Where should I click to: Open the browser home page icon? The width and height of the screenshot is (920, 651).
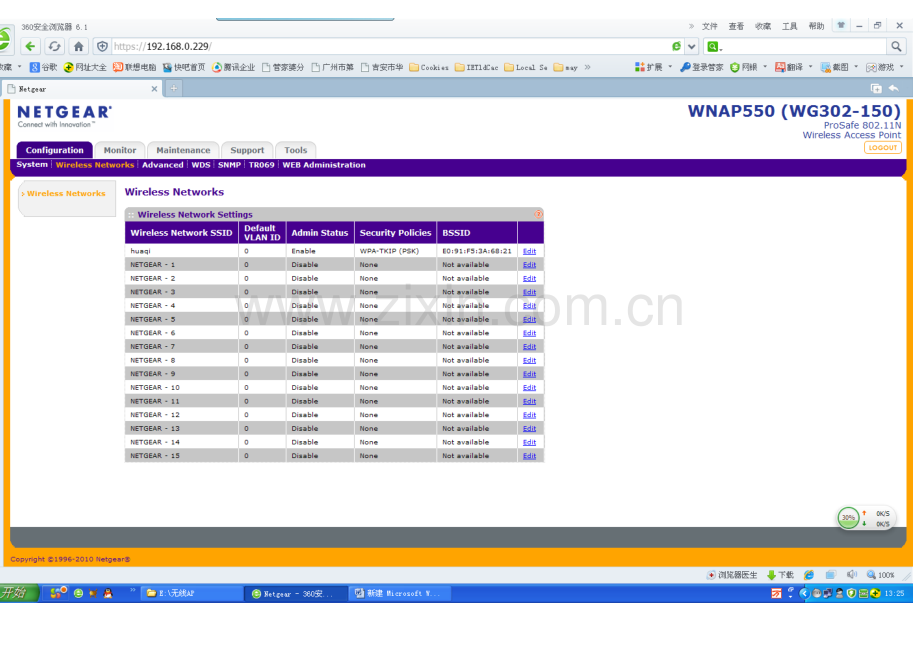[x=79, y=46]
